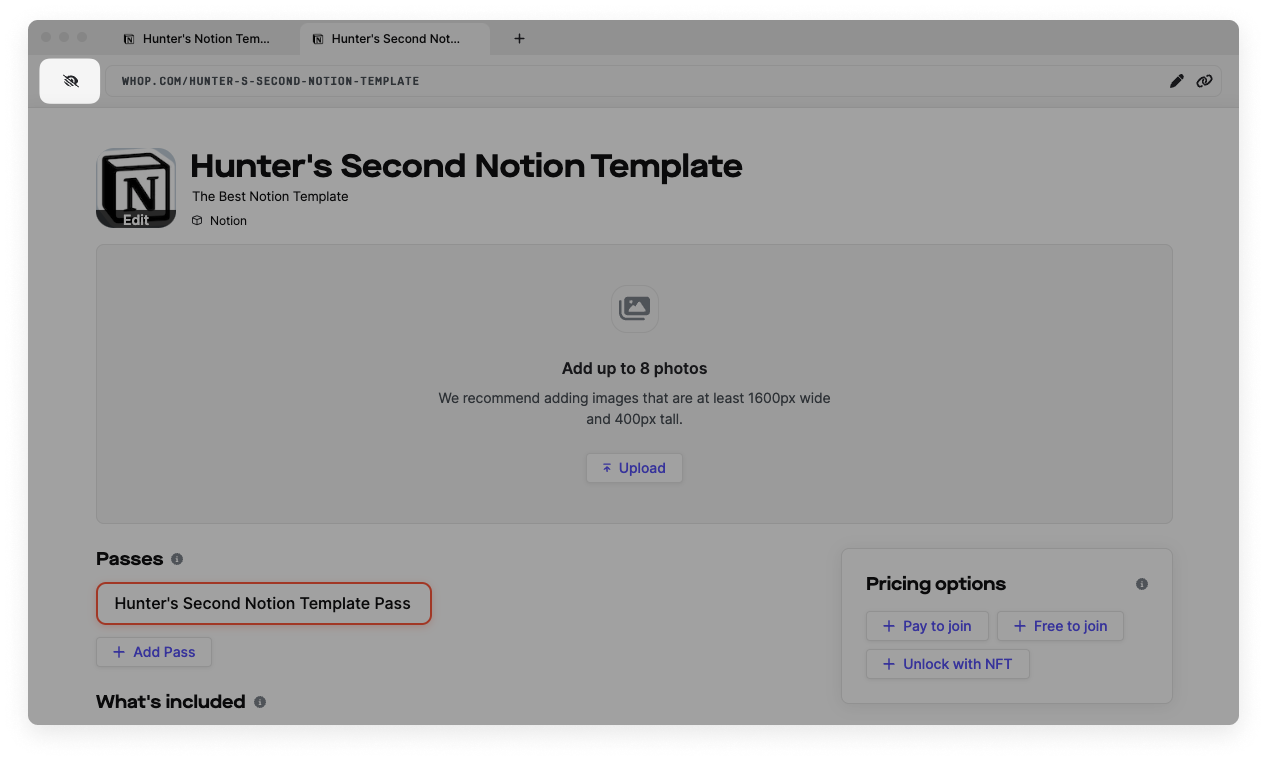This screenshot has height=761, width=1267.
Task: Click the pencil edit icon in address bar
Action: [x=1176, y=81]
